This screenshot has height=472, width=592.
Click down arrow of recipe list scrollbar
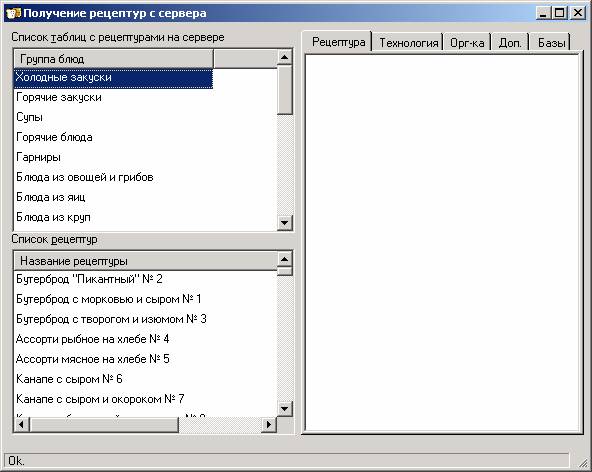[284, 409]
